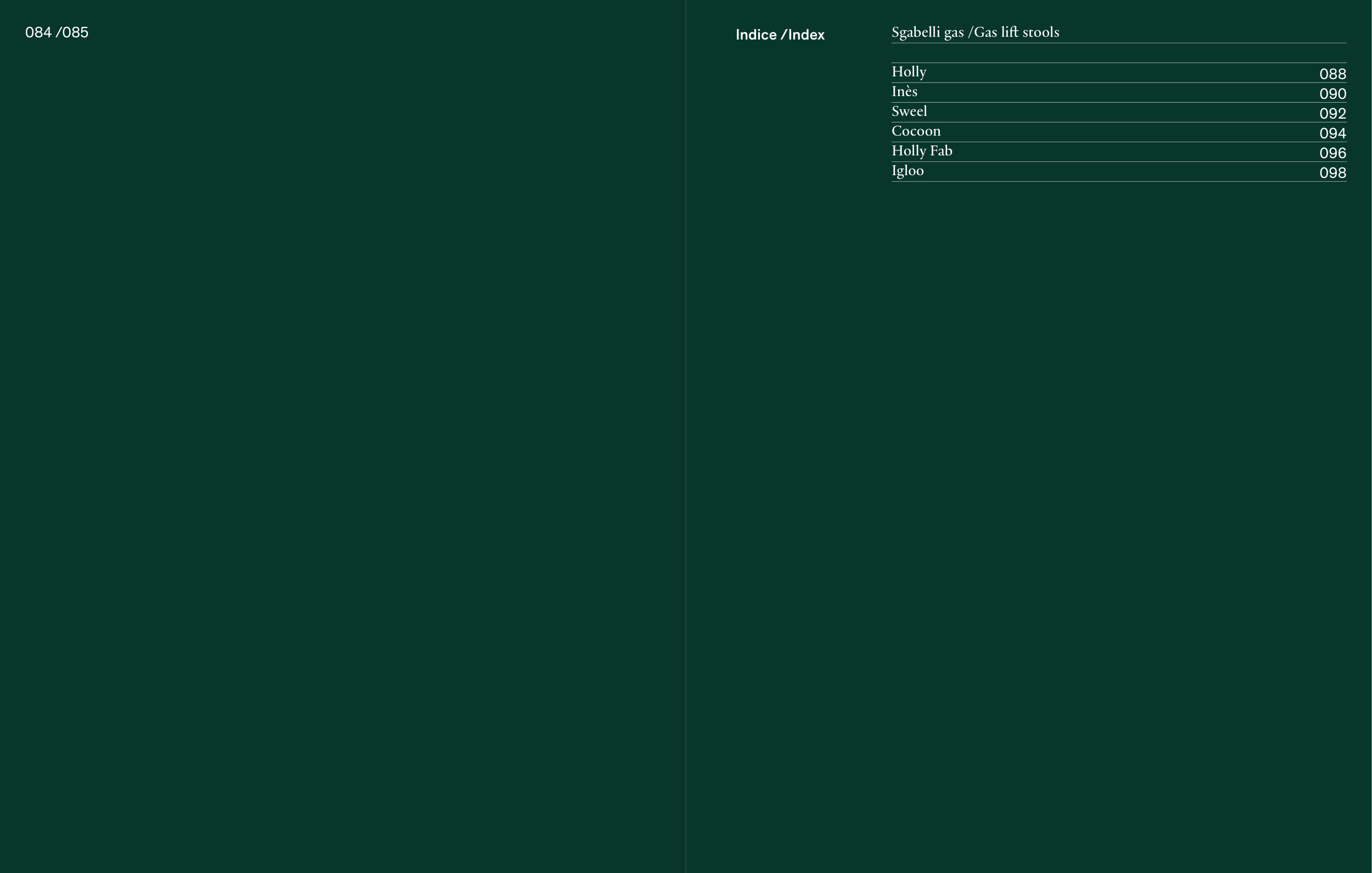
Task: Click the Sgabelli gas /Gas lift stools title
Action: click(975, 32)
